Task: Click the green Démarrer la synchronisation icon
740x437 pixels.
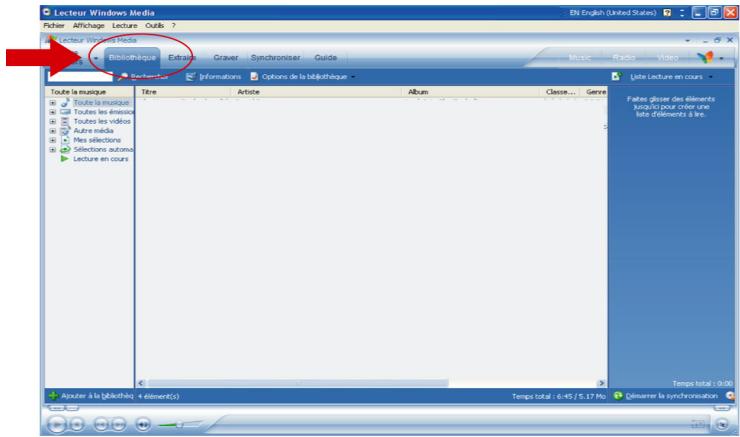Action: click(618, 395)
